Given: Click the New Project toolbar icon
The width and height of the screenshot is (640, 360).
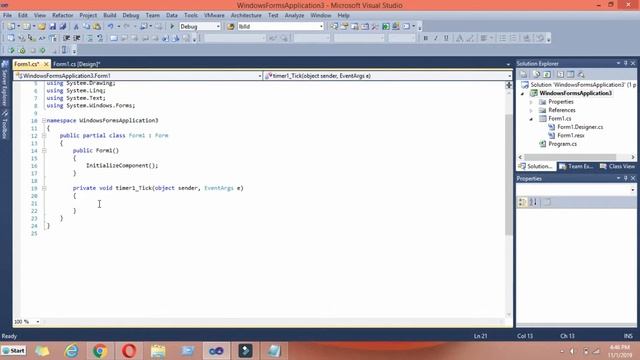Looking at the screenshot, I should 11,27.
